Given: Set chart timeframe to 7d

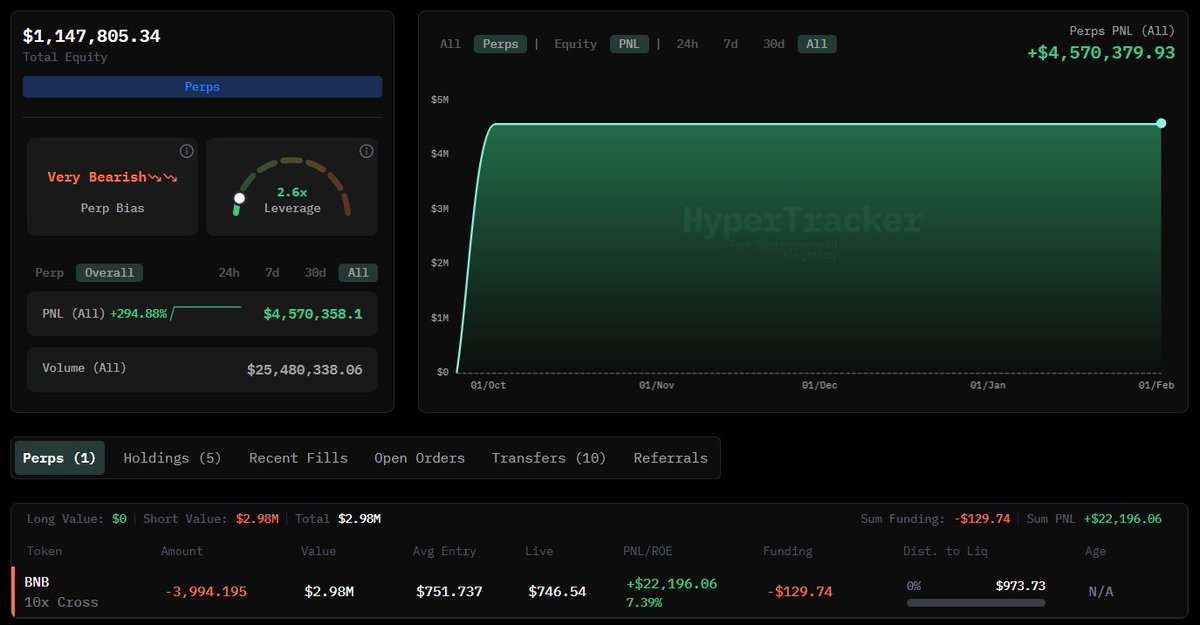Looking at the screenshot, I should (730, 44).
